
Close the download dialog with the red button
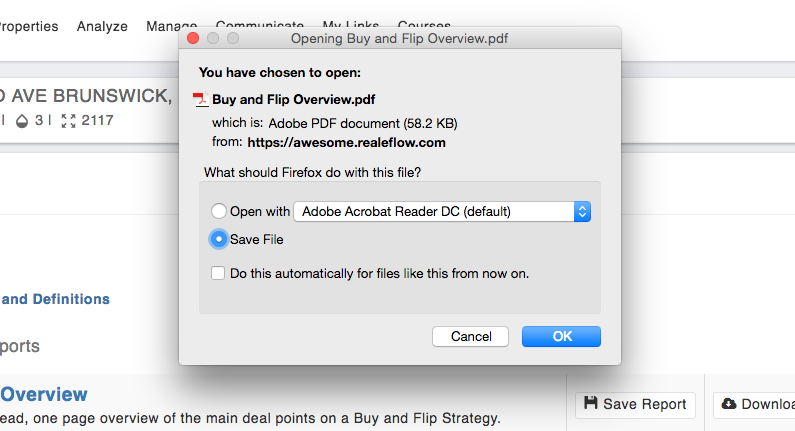coord(193,39)
